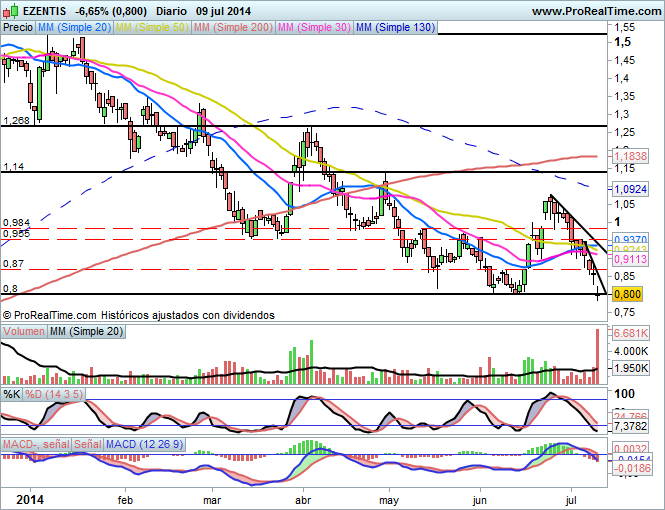This screenshot has width=665, height=510.
Task: Open the MACD (12 26 9) label
Action: (x=145, y=444)
